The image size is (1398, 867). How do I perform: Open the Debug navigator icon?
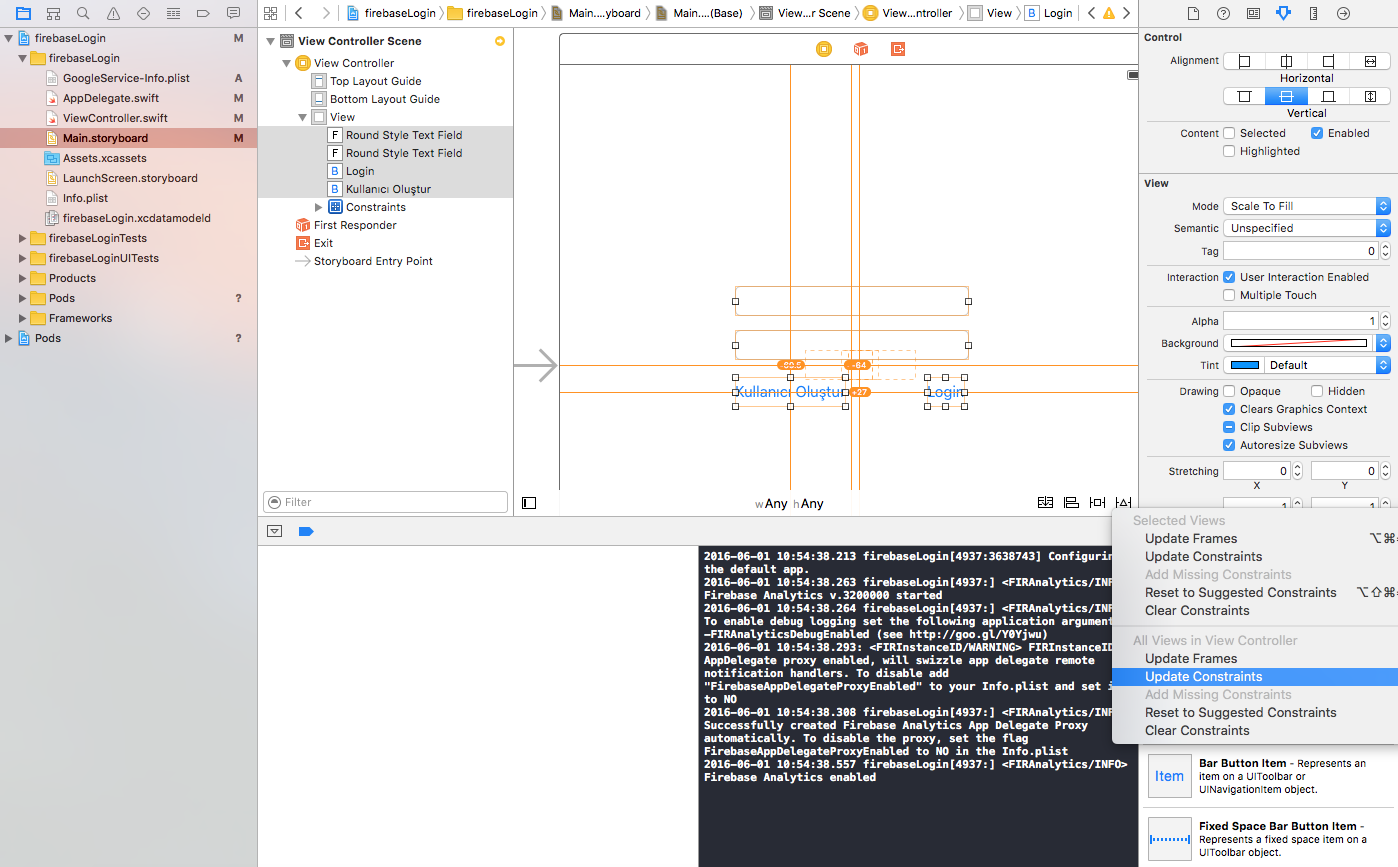point(173,13)
